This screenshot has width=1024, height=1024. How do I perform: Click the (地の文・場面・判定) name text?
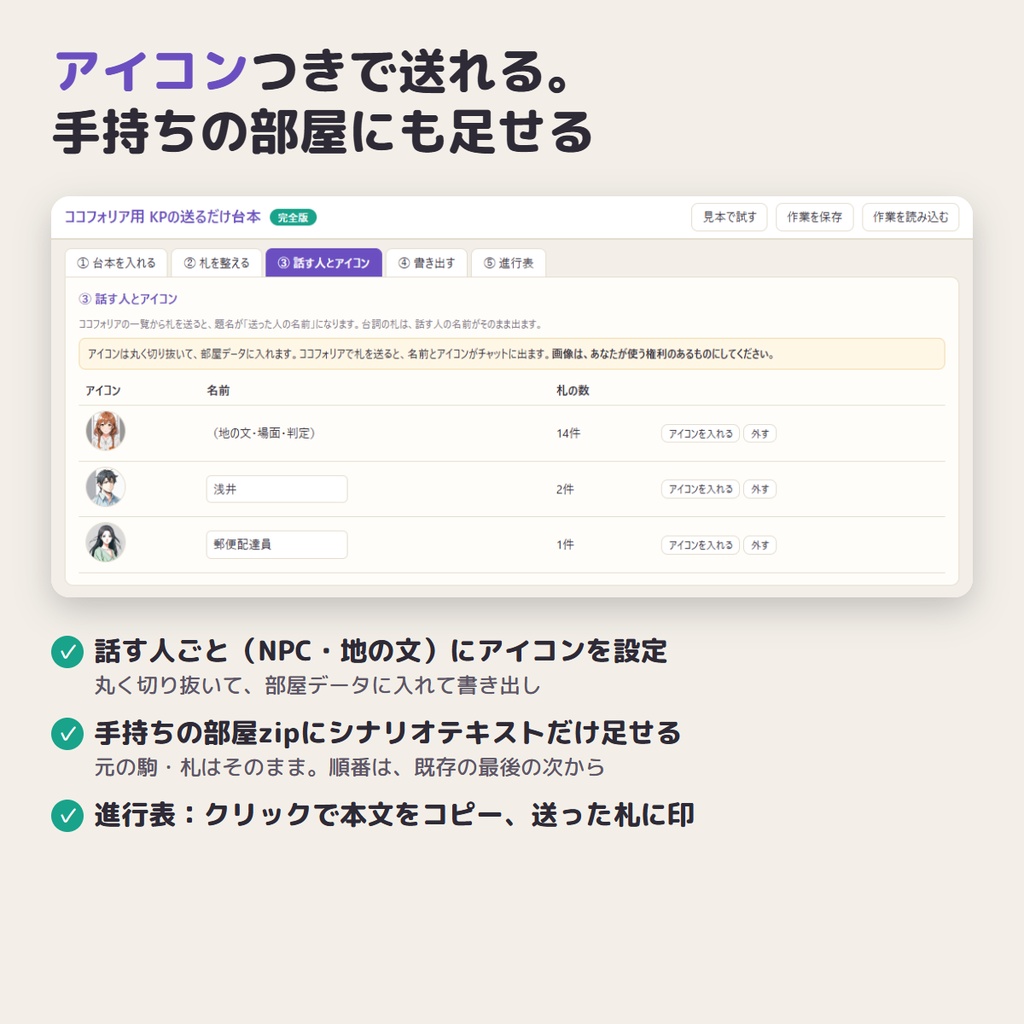[264, 433]
